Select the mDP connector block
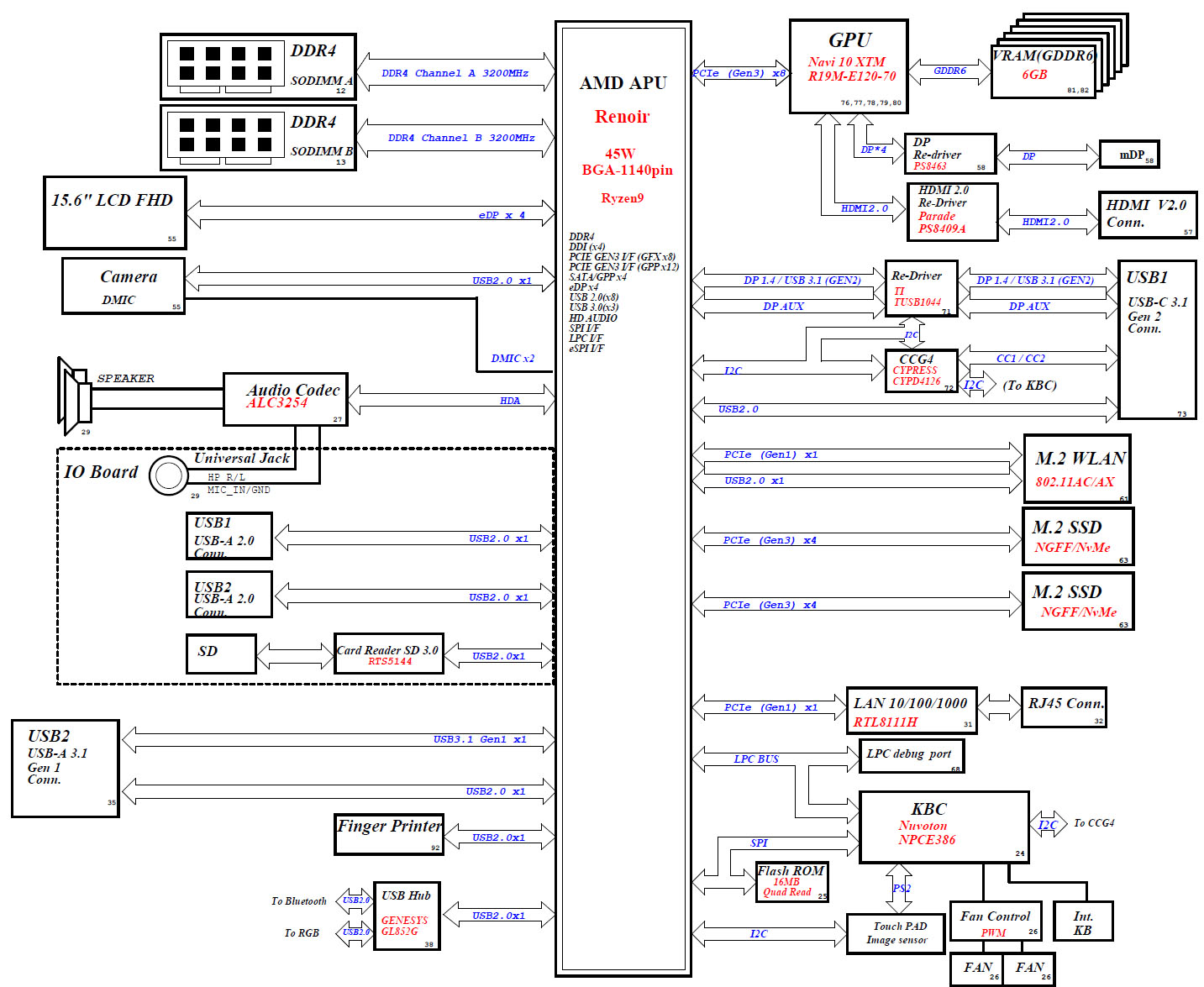 (1129, 155)
